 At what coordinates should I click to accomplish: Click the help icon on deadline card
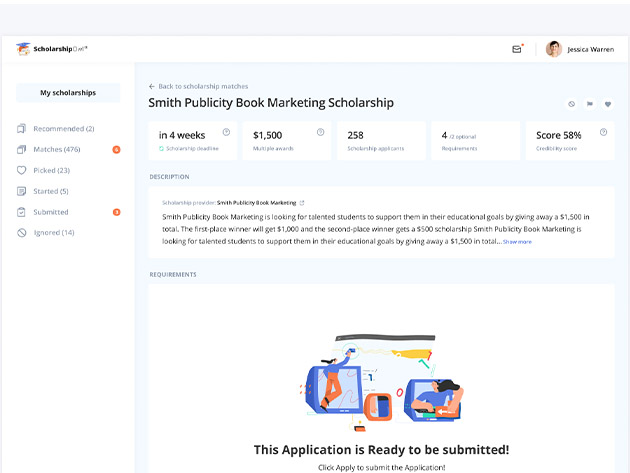tap(226, 132)
